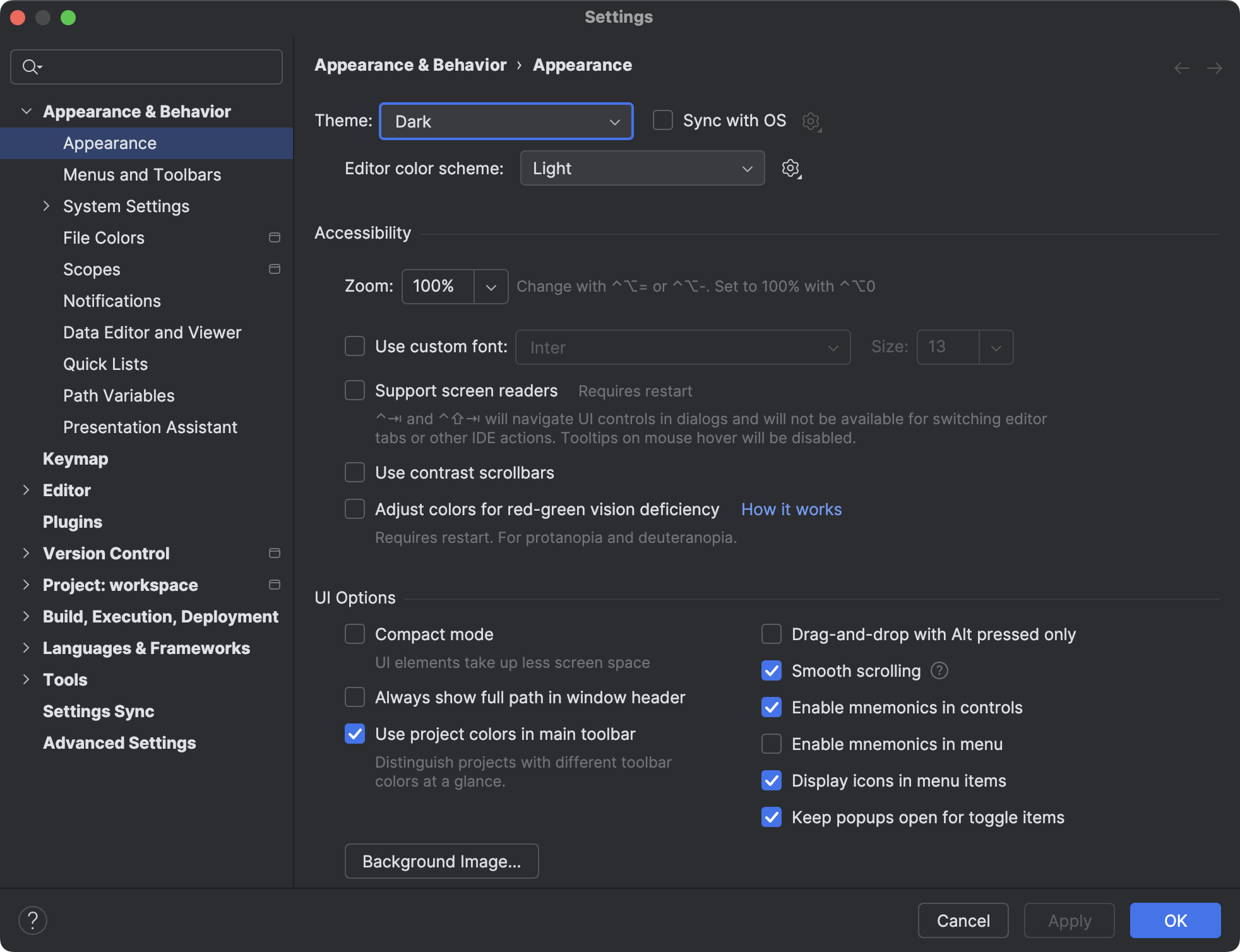Toggle Use contrast scrollbars
1240x952 pixels.
click(355, 472)
